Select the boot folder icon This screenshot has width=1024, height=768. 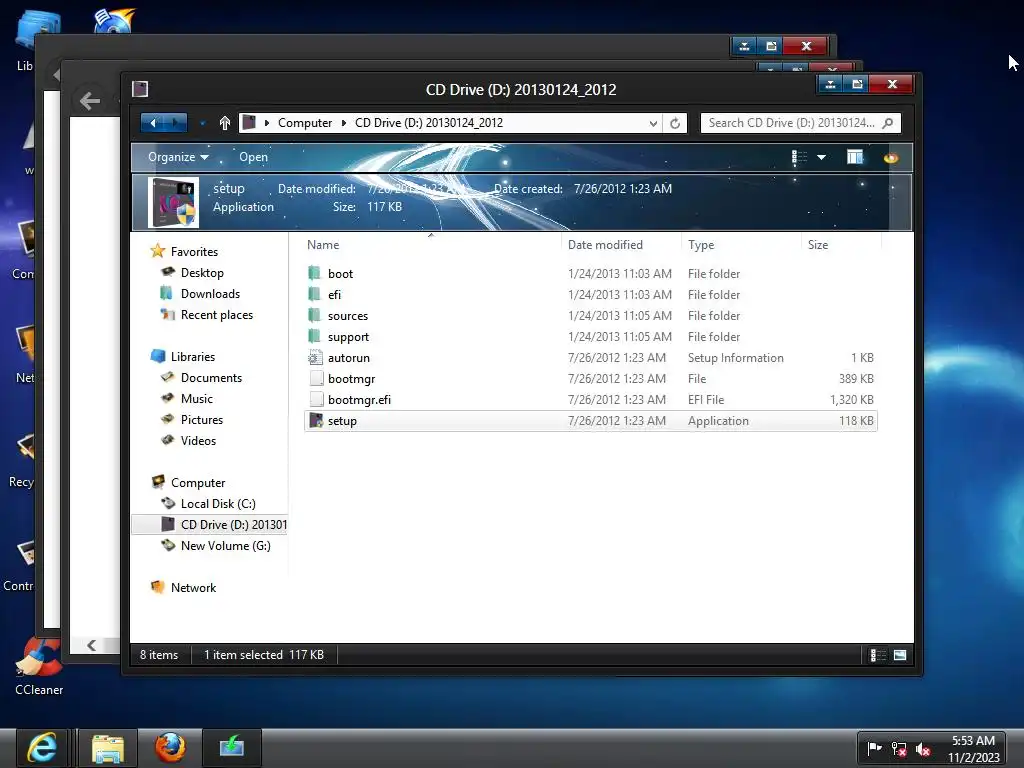(x=315, y=273)
